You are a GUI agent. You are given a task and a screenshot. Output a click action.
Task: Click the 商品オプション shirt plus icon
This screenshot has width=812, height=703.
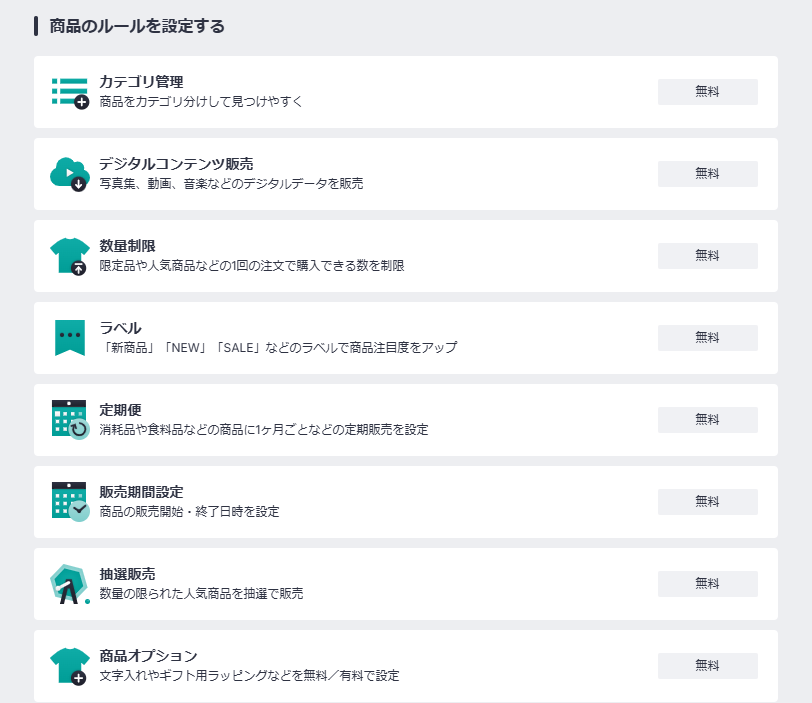70,666
